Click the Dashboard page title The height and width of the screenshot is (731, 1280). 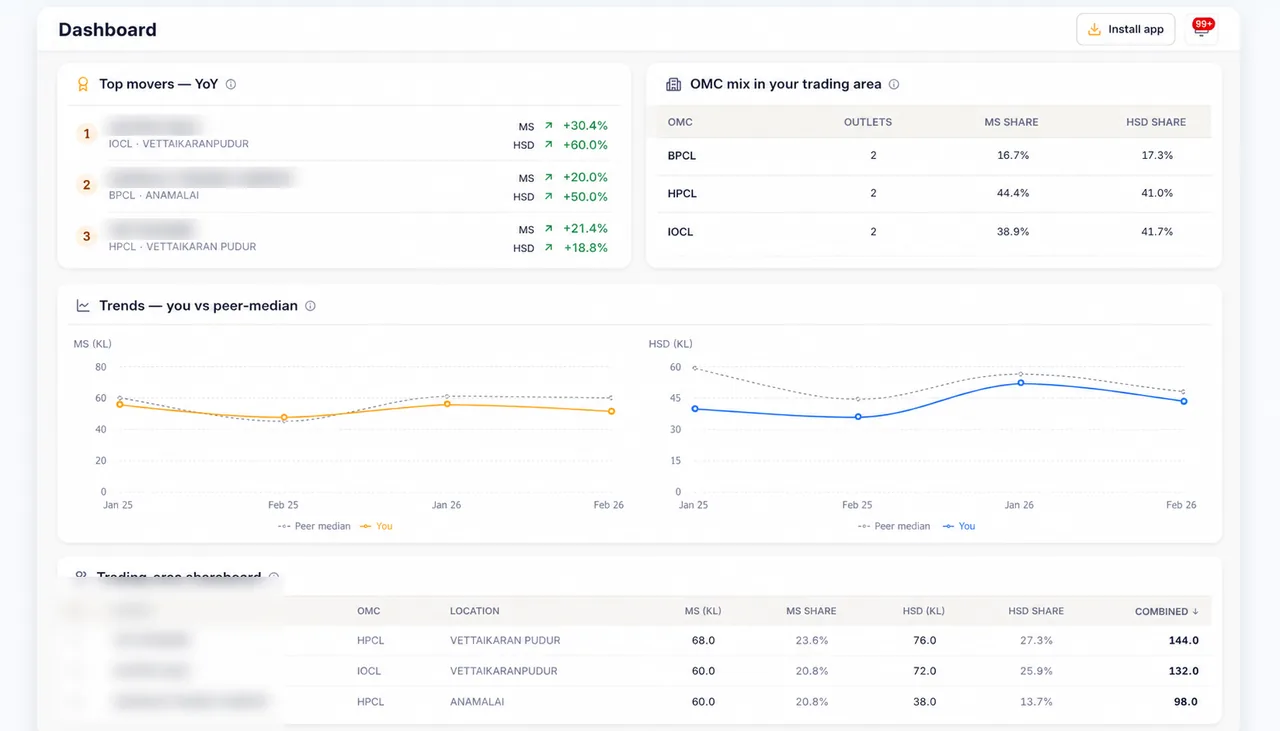pos(107,30)
